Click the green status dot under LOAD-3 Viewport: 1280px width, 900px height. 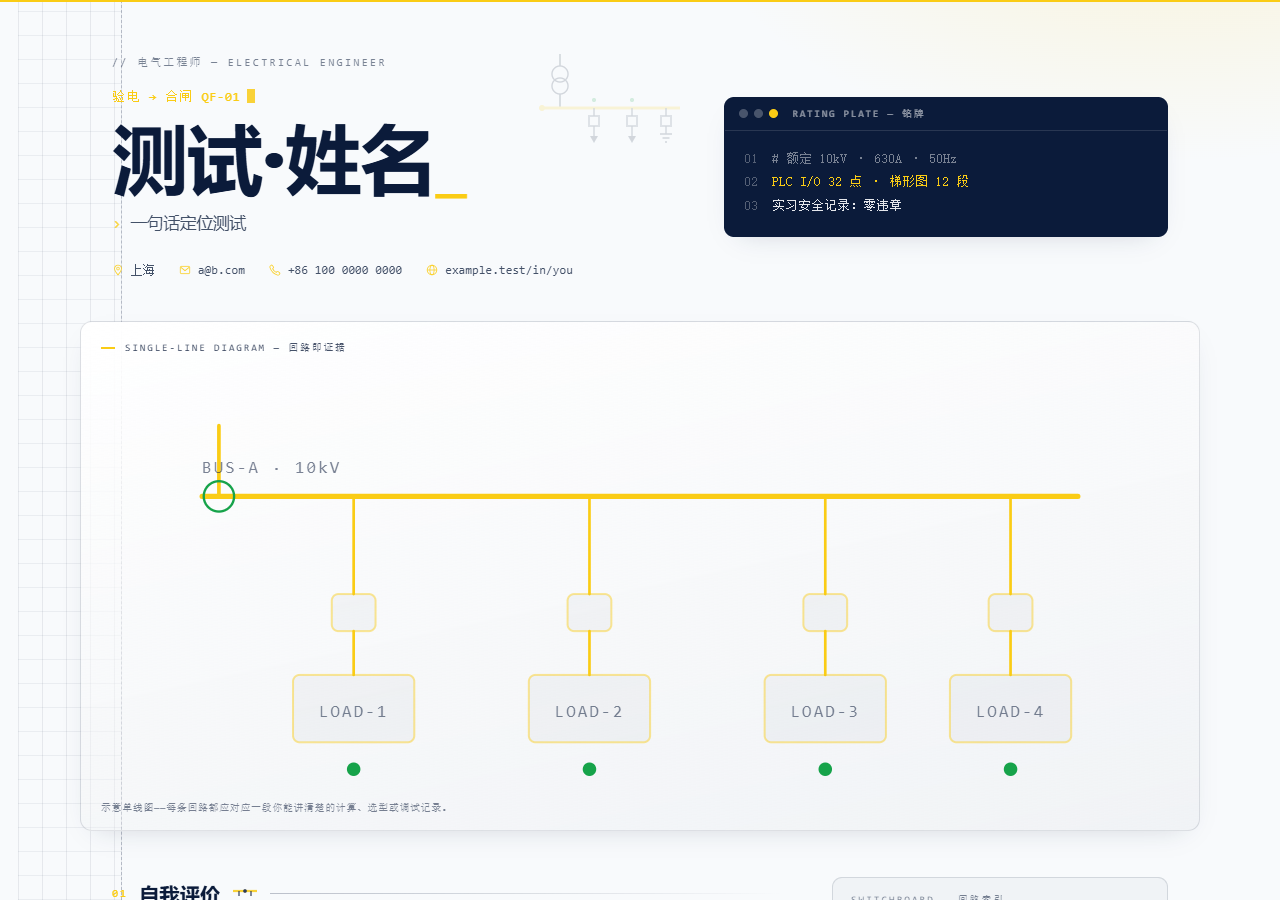pyautogui.click(x=825, y=769)
